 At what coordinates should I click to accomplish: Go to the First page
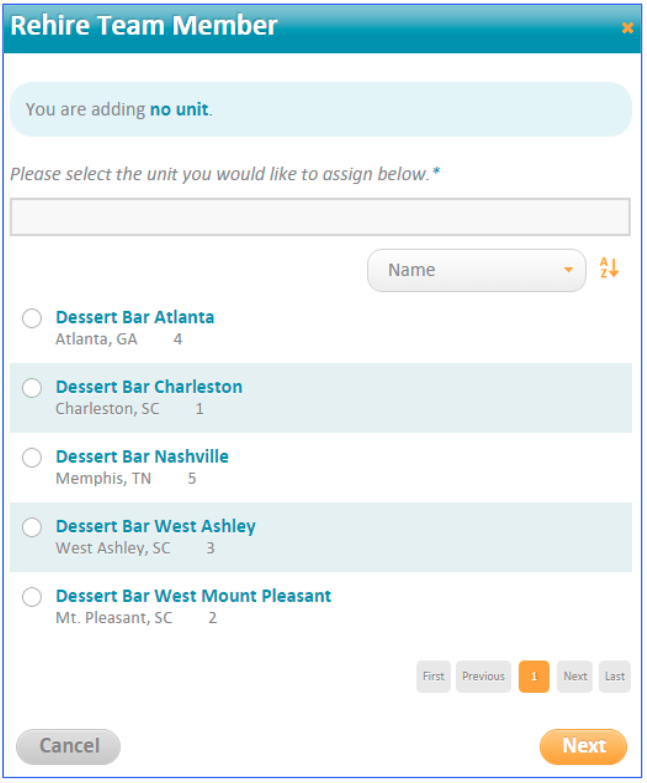pos(433,677)
